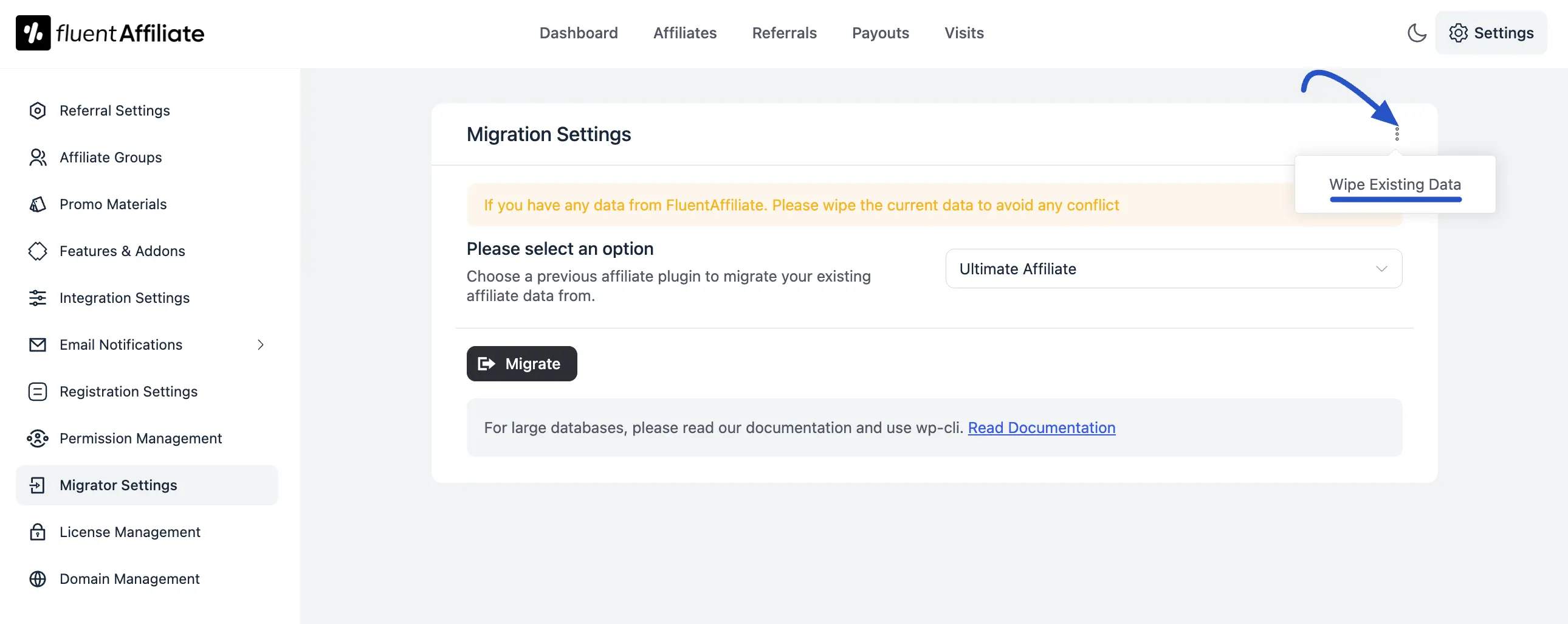The image size is (1568, 624).
Task: Click the Features & Addons diamond icon
Action: coord(38,251)
